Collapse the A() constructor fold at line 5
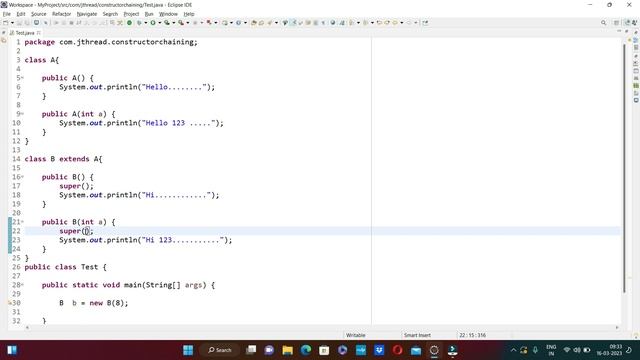Screen dimensions: 640x360 pyautogui.click(x=22, y=78)
